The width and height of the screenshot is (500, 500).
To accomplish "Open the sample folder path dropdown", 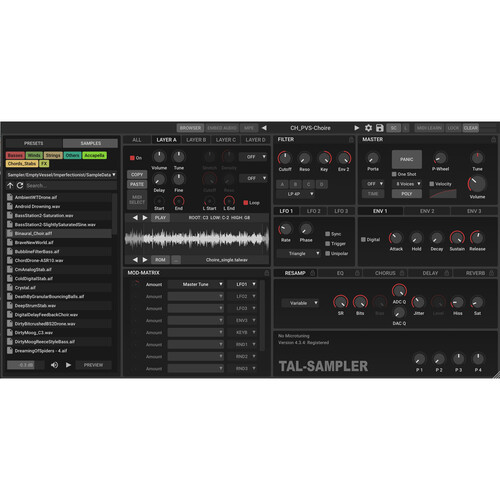I will pos(62,175).
